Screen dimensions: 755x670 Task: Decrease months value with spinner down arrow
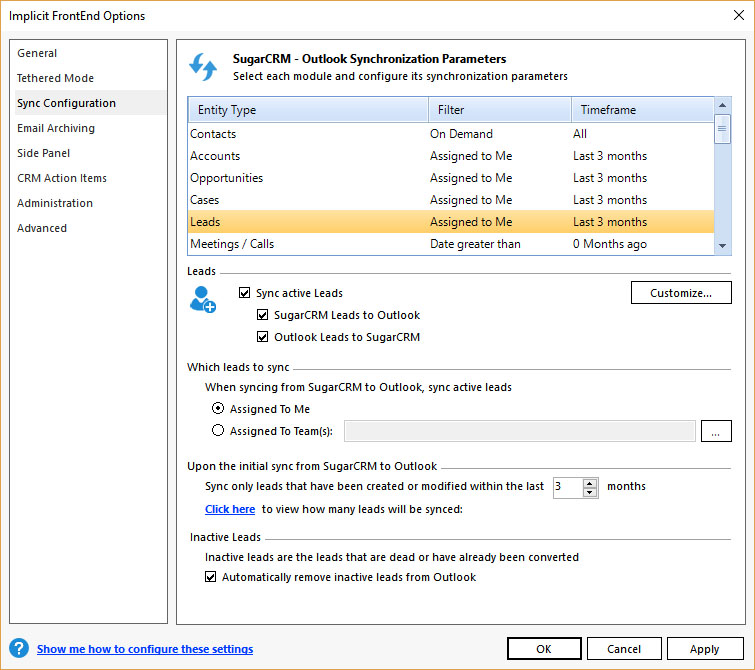click(x=589, y=492)
